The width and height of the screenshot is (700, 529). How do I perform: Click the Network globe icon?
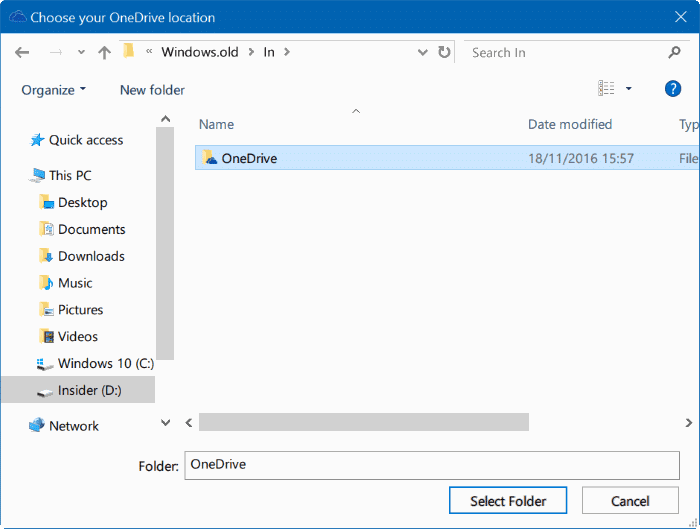(x=37, y=425)
